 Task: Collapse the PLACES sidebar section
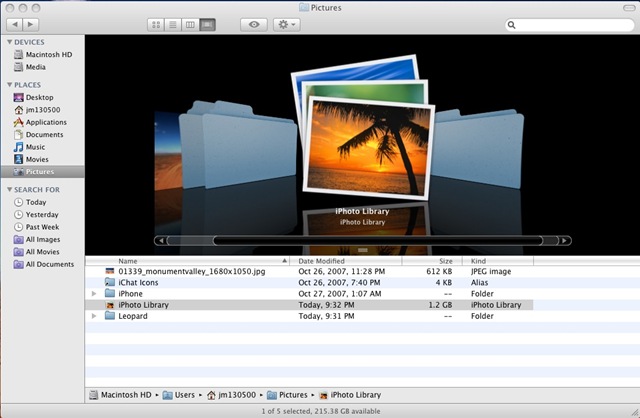9,85
